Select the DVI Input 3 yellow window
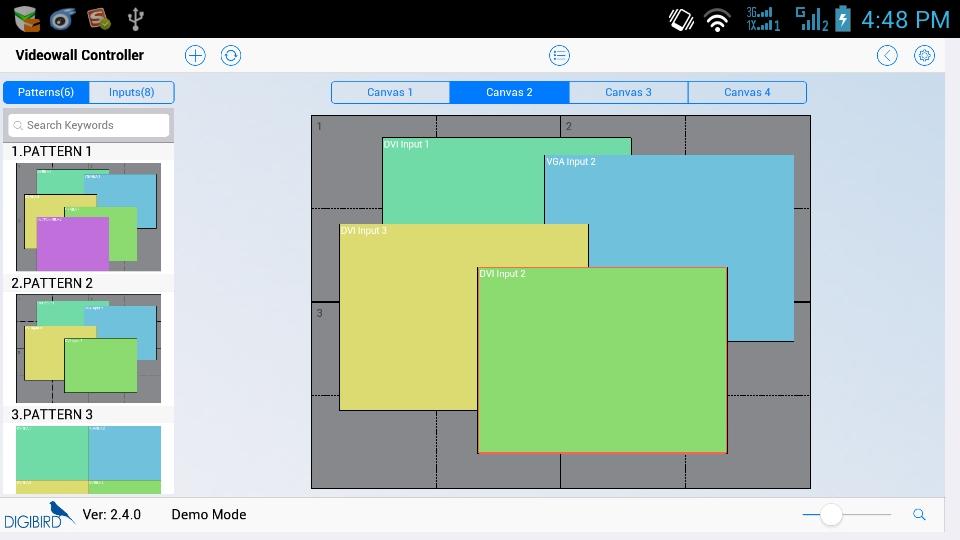Screen dimensions: 960x540 click(x=407, y=318)
